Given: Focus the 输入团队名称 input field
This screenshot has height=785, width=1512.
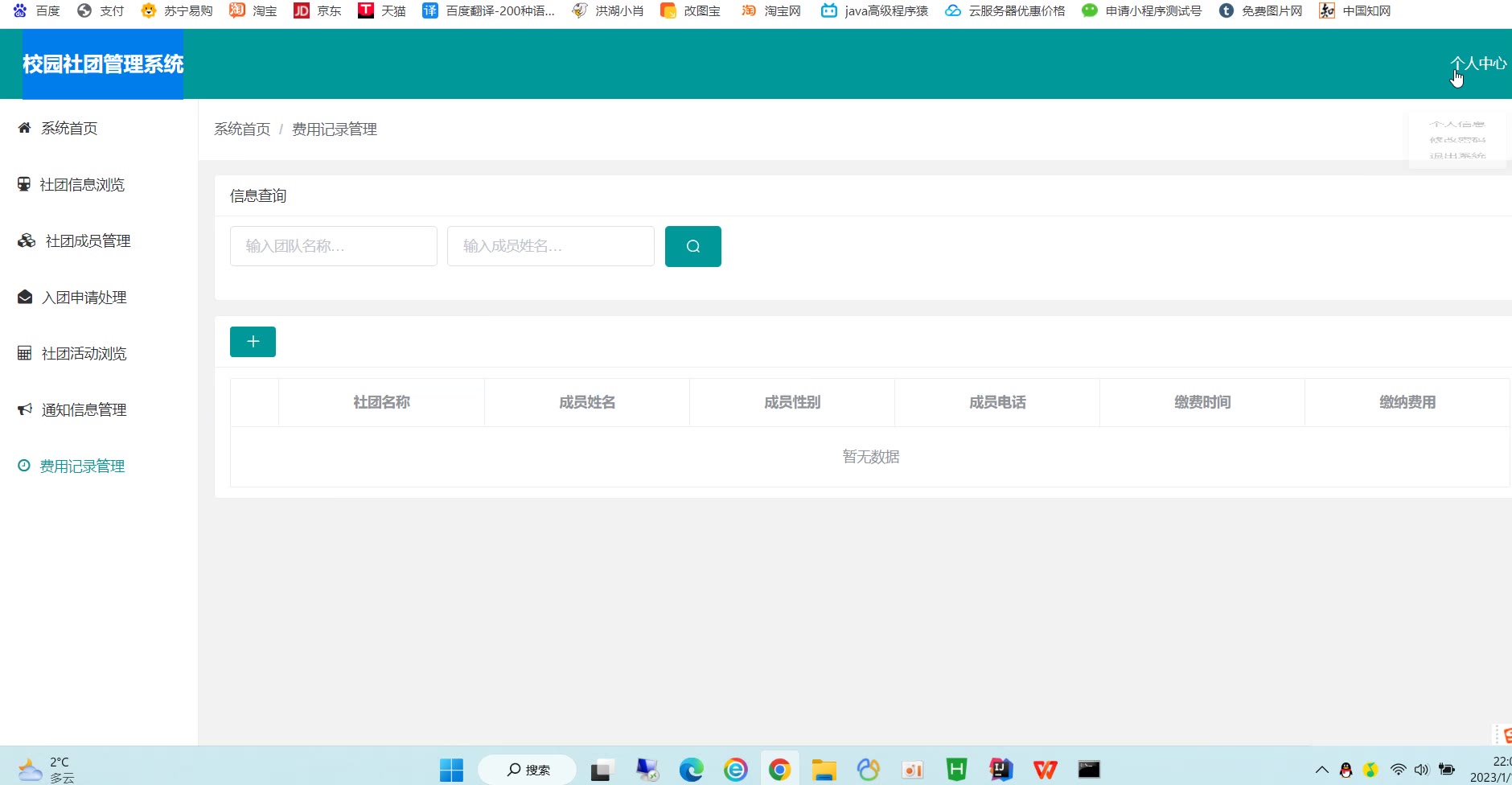Looking at the screenshot, I should (x=333, y=246).
